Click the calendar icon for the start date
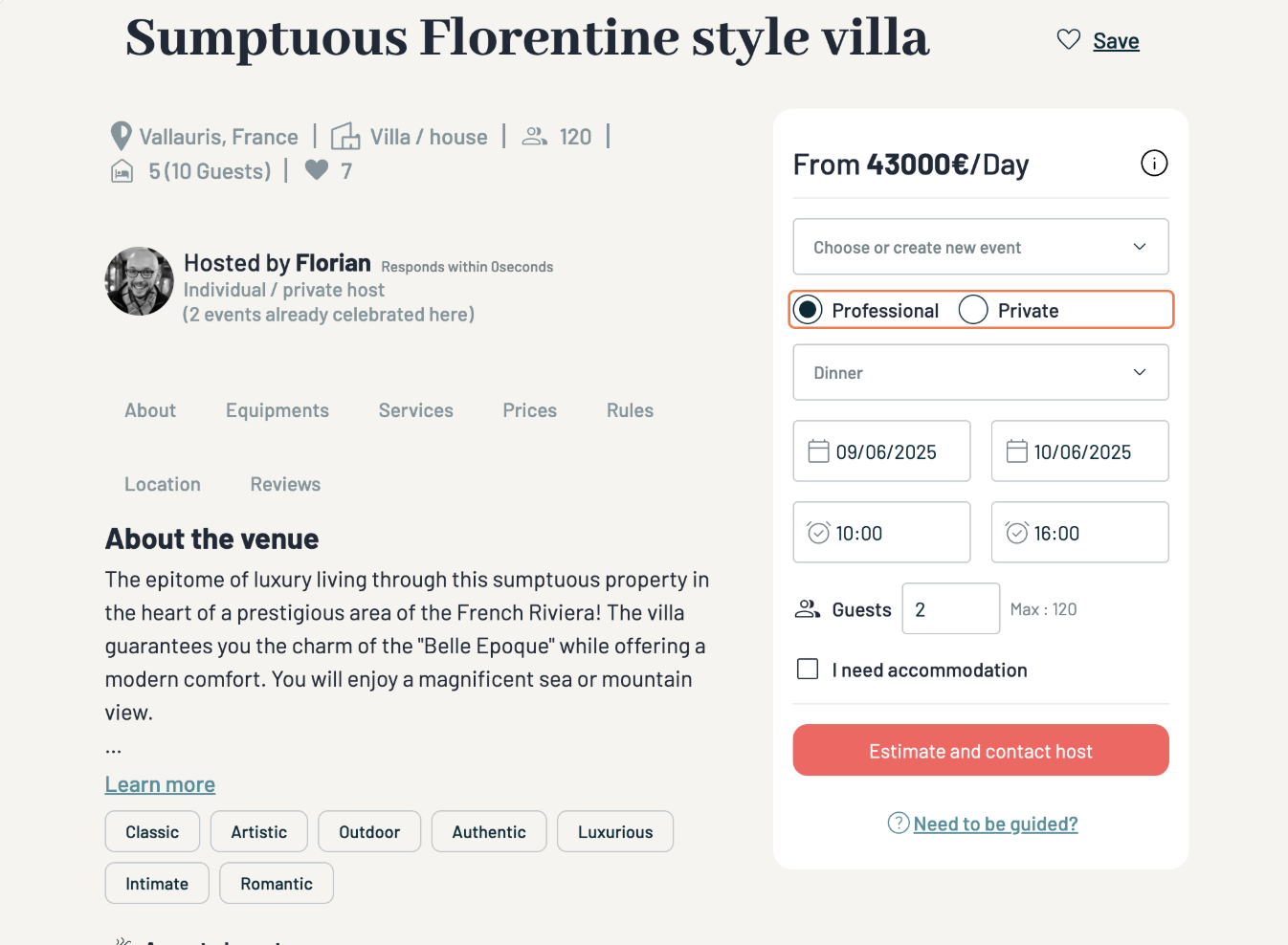 point(818,451)
